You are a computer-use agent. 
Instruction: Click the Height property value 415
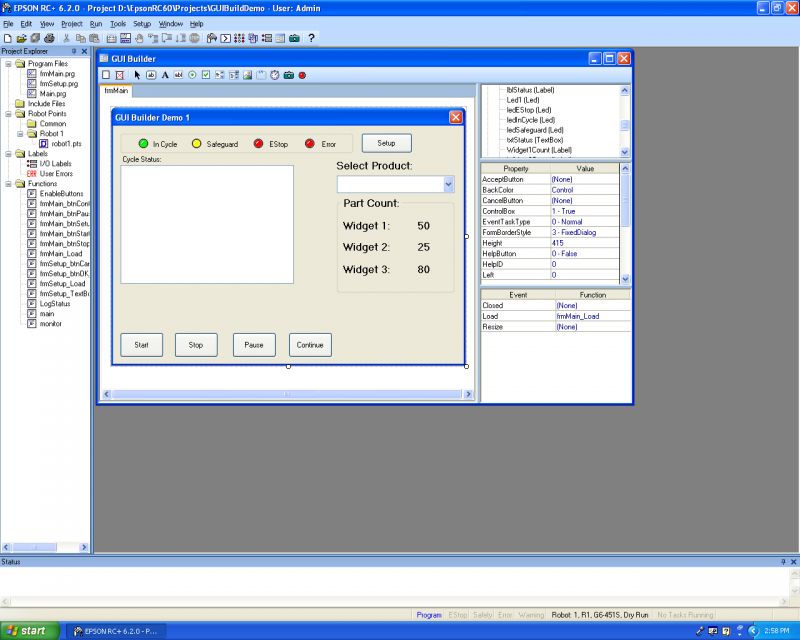tap(585, 243)
